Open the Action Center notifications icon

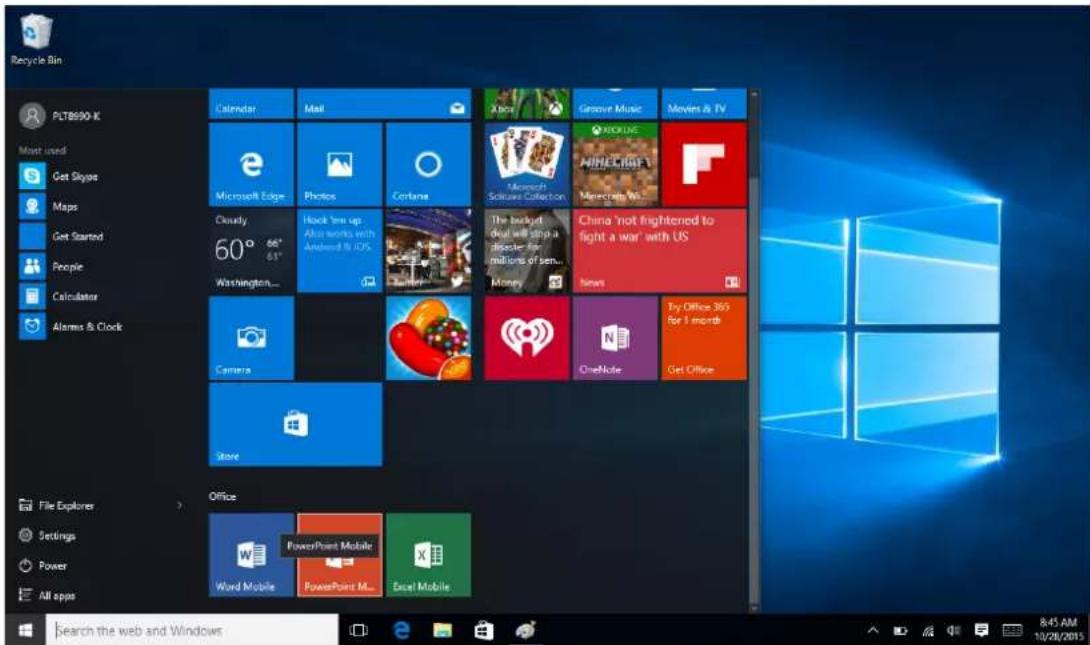pos(981,630)
